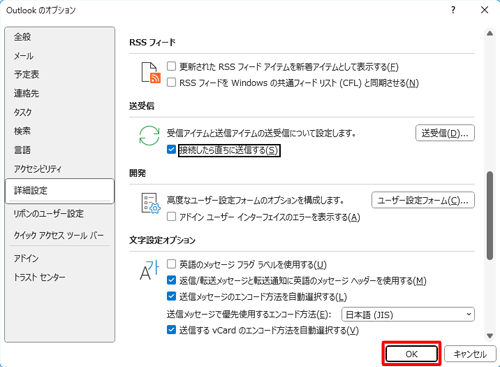Uncheck 接続したら直ちに送信する checkbox
The height and width of the screenshot is (367, 500).
(x=171, y=150)
